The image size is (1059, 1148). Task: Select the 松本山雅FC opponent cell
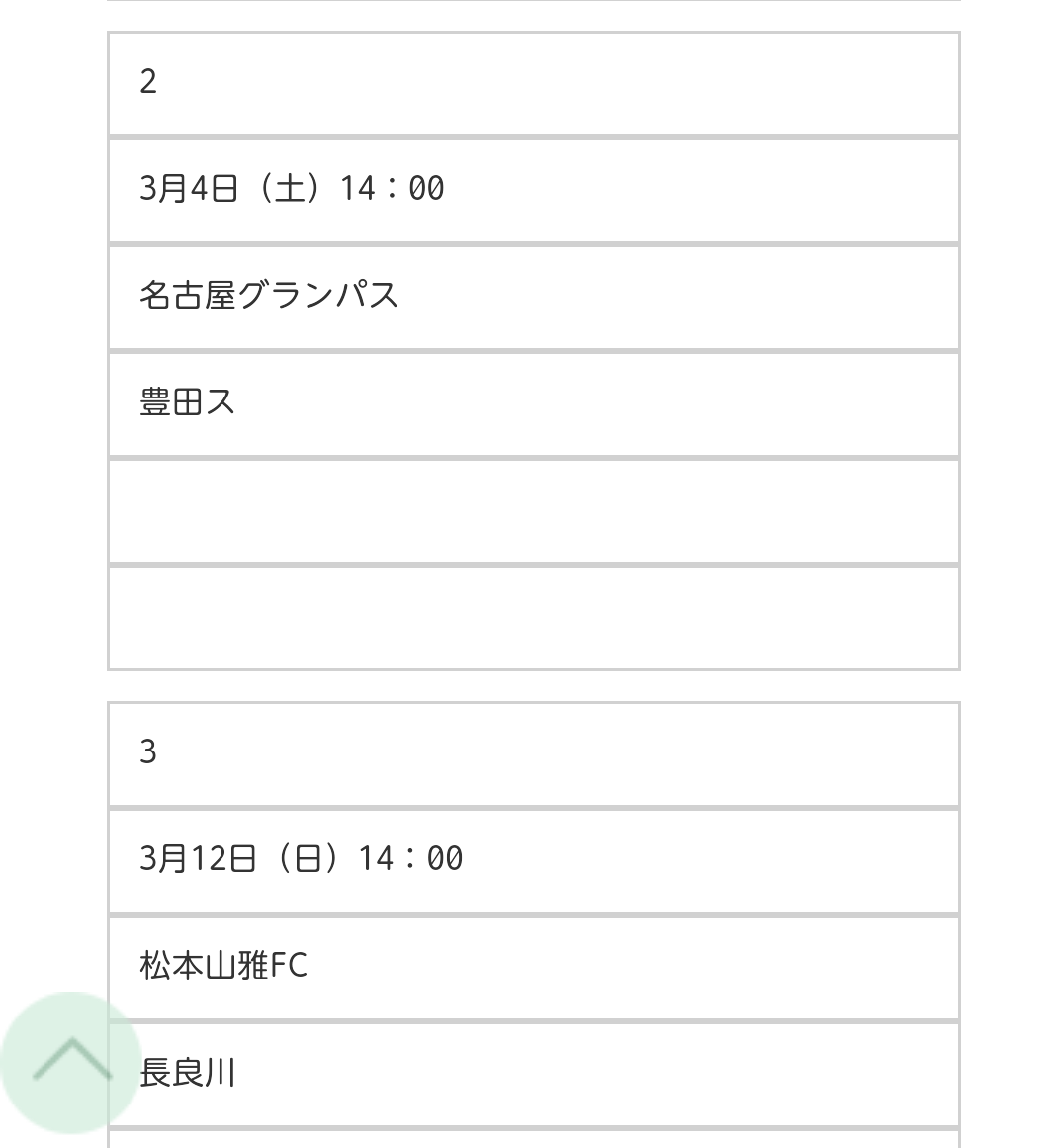tap(534, 968)
